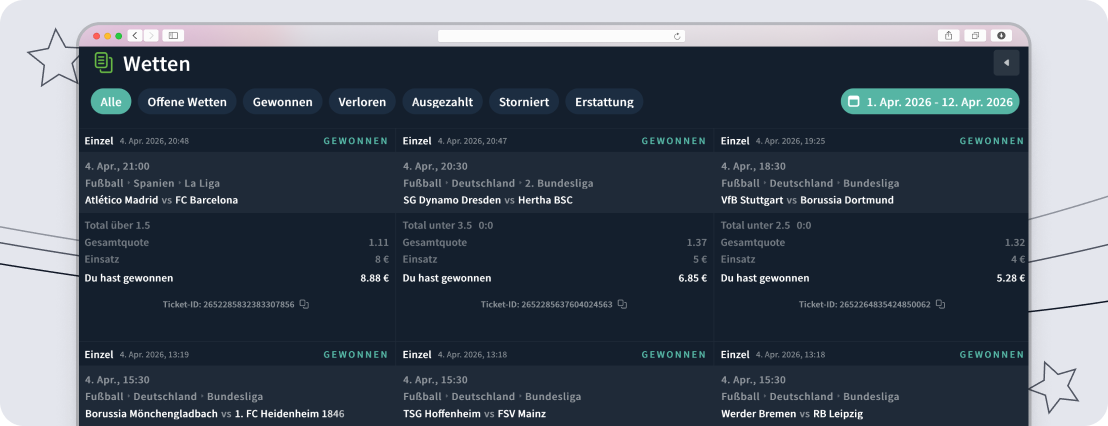Show Gewonnen bets

[283, 102]
